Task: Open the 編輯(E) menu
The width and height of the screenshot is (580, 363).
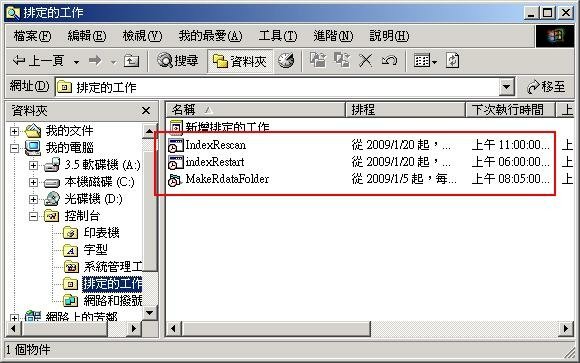Action: (x=87, y=36)
